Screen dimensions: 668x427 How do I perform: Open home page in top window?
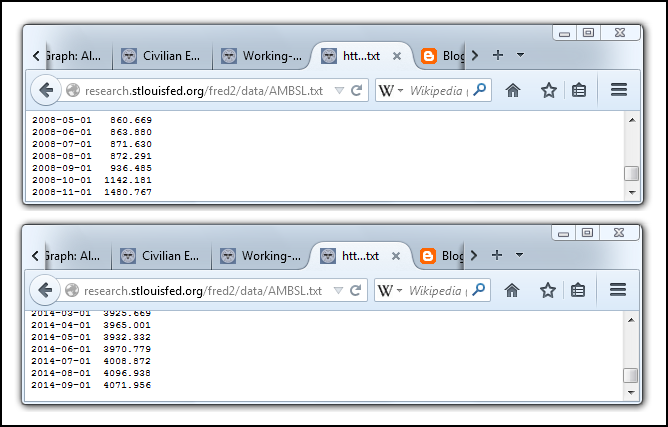(x=513, y=90)
